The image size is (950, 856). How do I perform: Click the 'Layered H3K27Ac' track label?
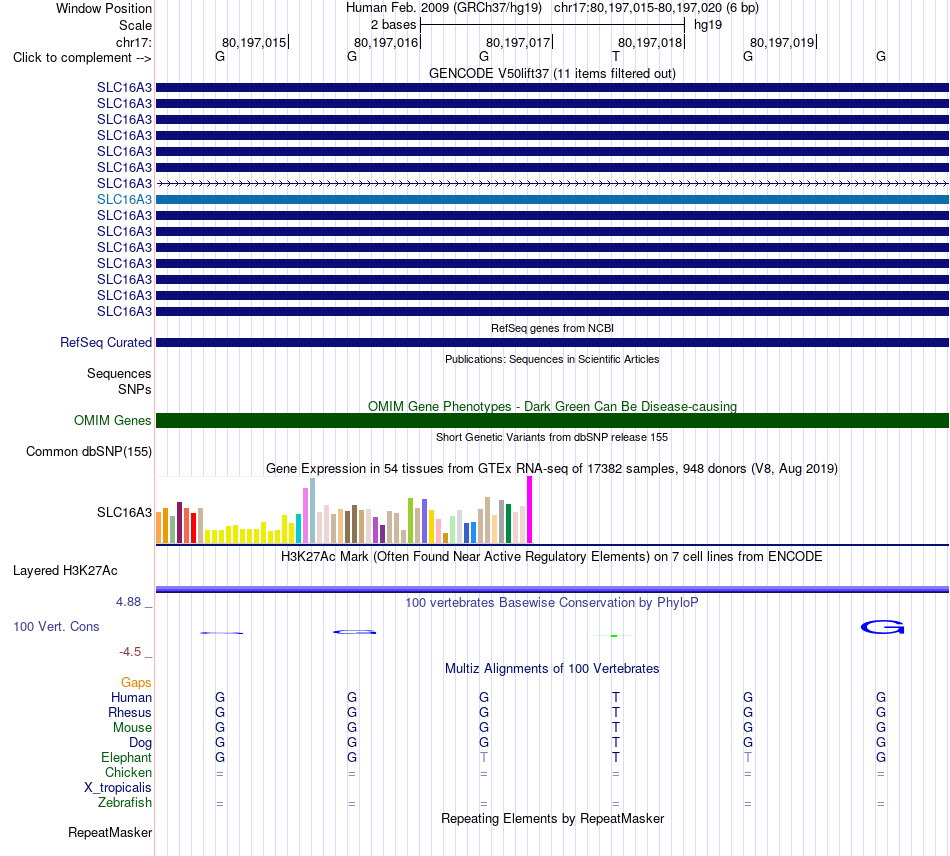(65, 571)
